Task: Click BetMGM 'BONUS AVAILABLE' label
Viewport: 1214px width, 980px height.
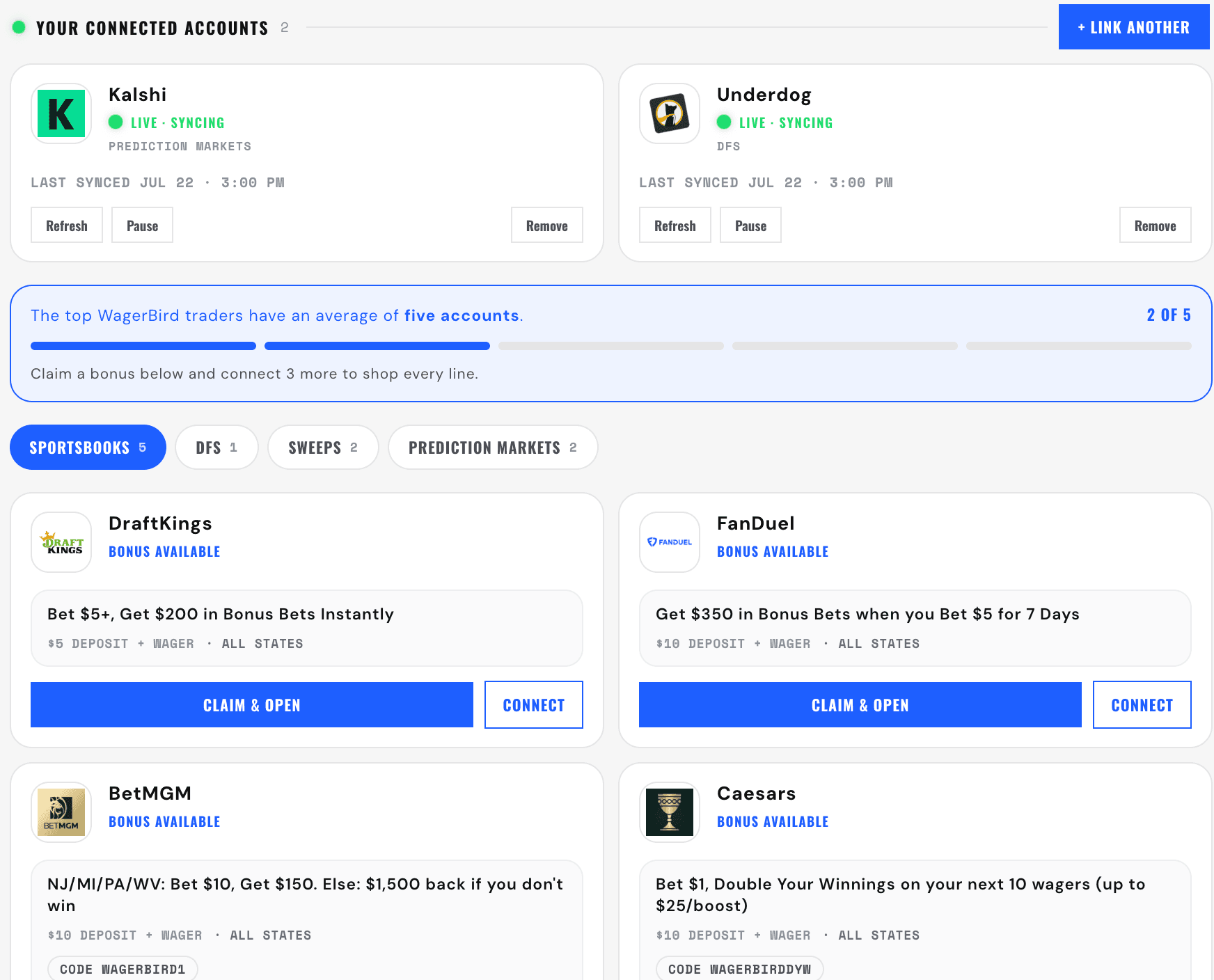Action: click(x=164, y=821)
